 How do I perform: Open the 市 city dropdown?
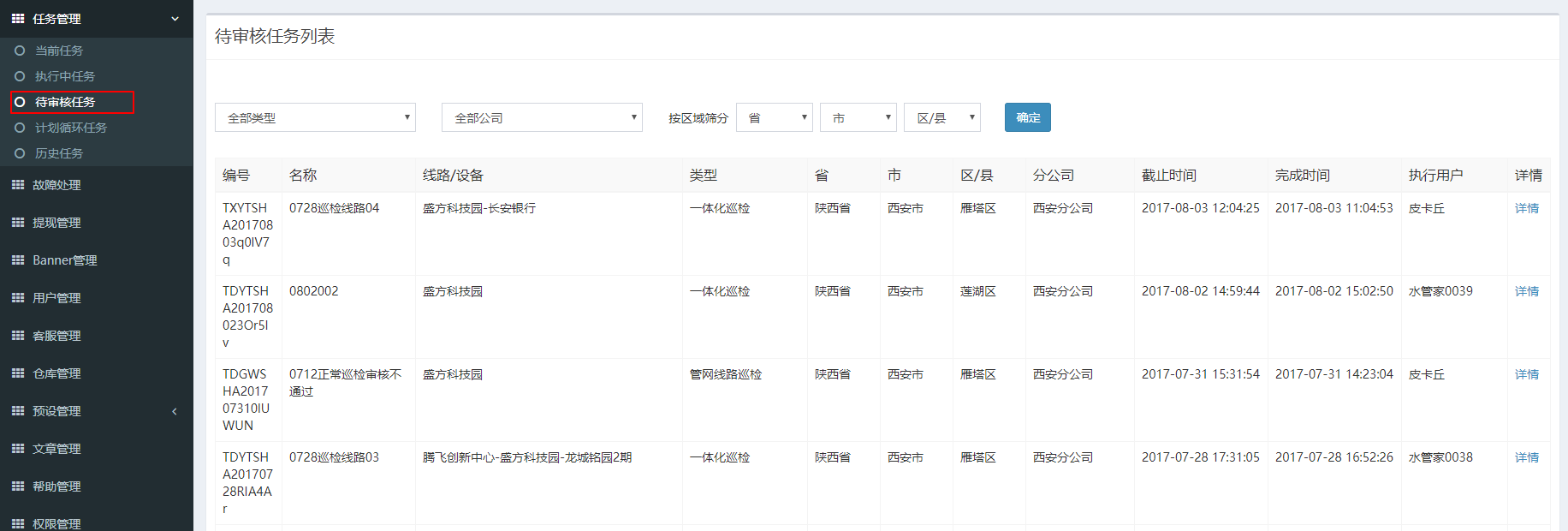[x=858, y=117]
